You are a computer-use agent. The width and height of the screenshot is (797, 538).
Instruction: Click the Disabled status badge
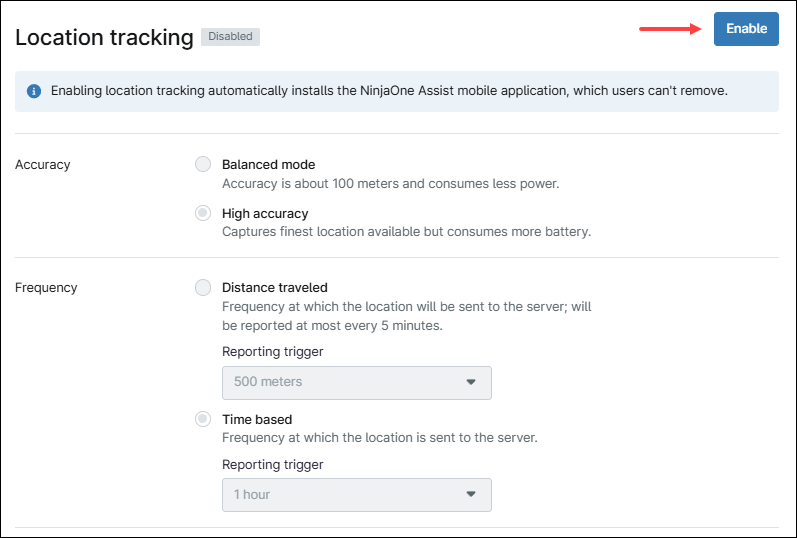pyautogui.click(x=230, y=37)
